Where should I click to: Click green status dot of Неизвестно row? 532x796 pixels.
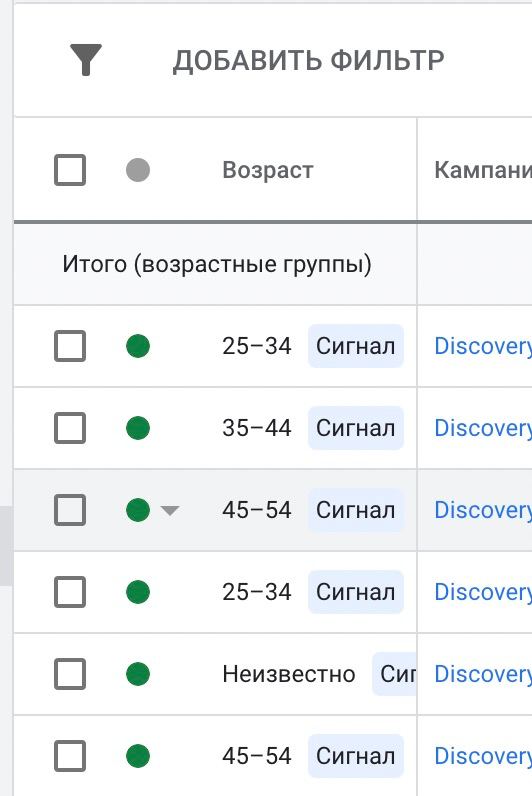138,674
